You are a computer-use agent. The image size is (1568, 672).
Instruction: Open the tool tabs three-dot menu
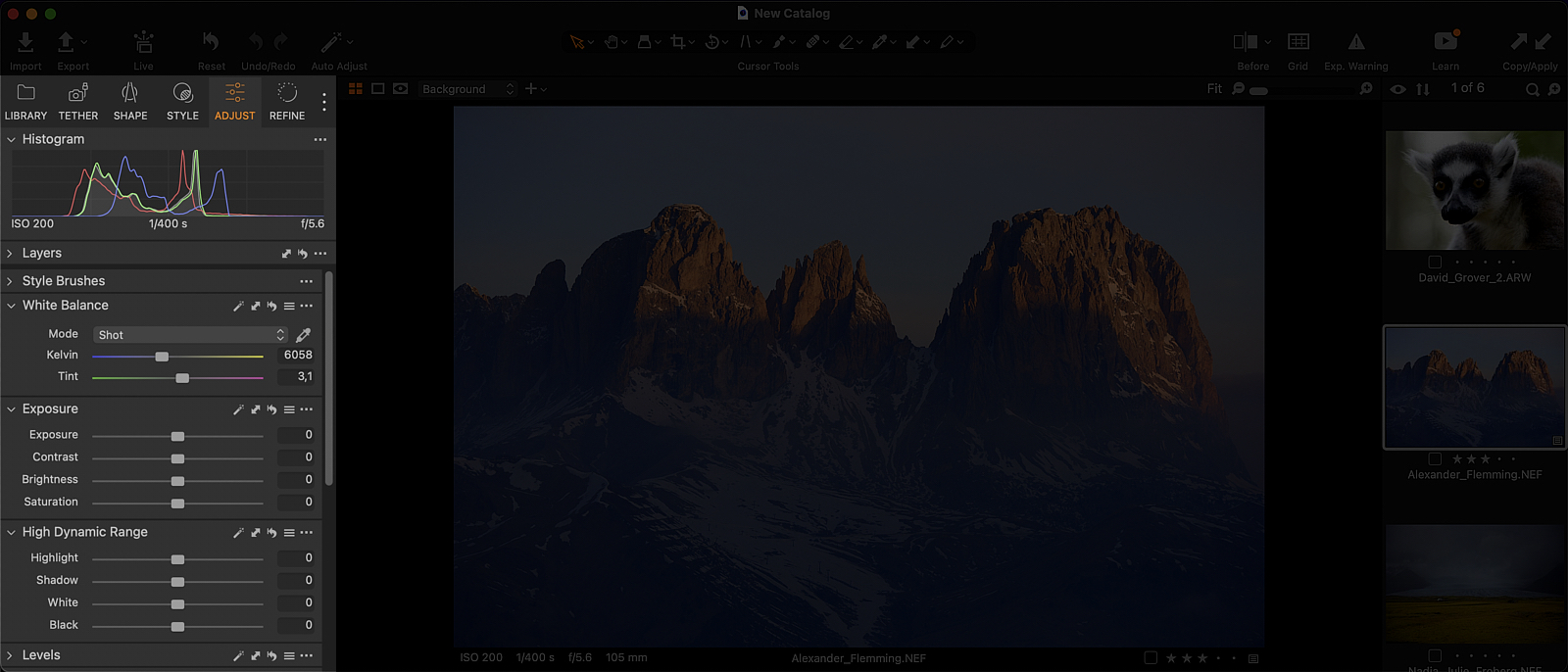click(324, 102)
